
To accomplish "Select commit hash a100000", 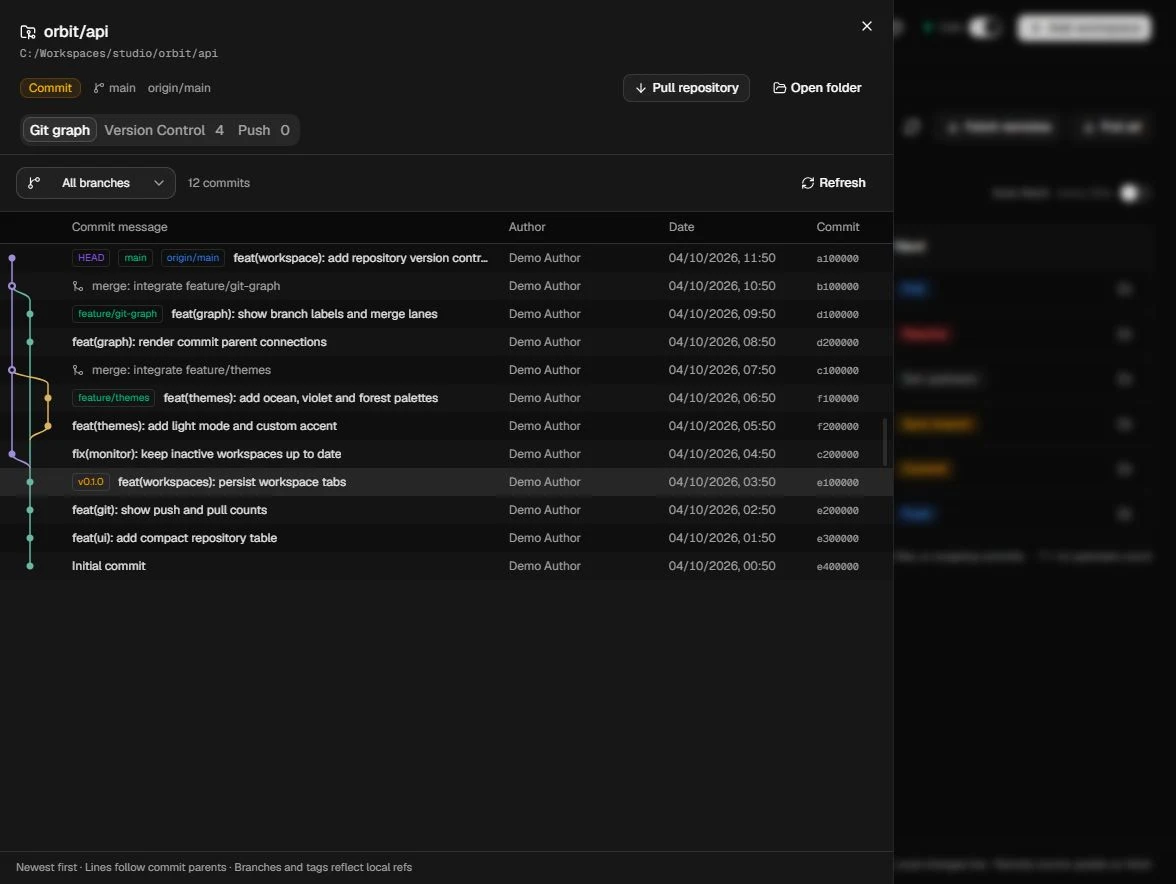I will (x=838, y=259).
